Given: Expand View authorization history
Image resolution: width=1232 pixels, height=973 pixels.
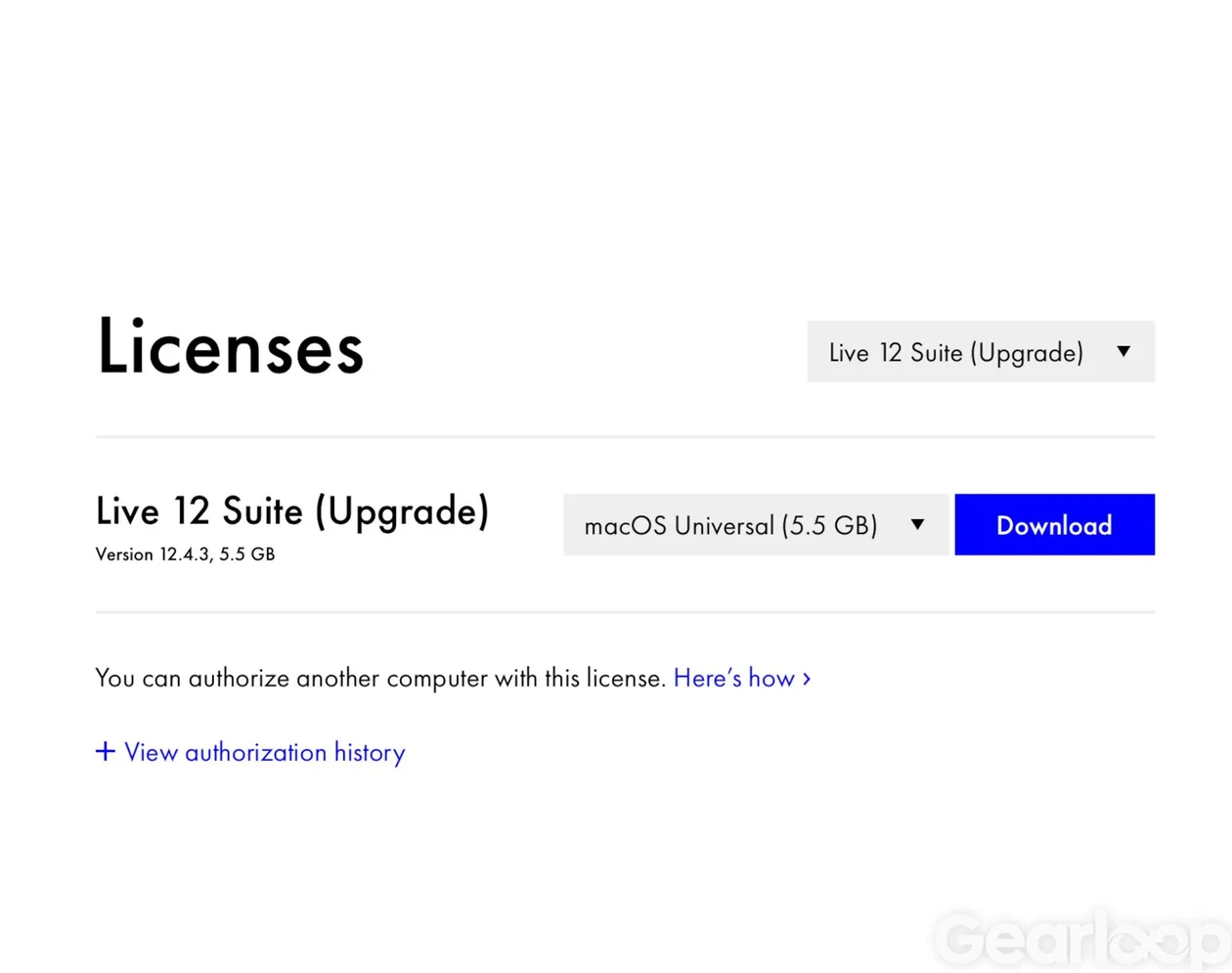Looking at the screenshot, I should coord(250,752).
